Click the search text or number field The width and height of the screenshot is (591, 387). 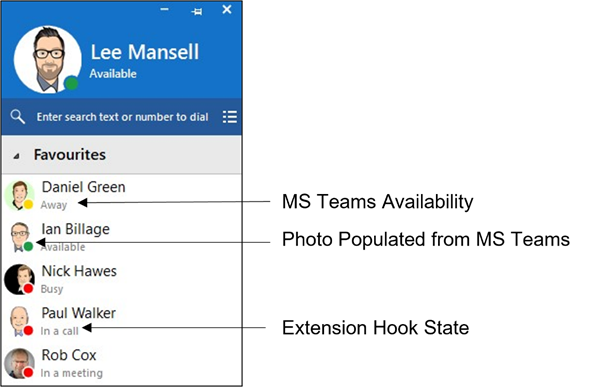point(122,117)
